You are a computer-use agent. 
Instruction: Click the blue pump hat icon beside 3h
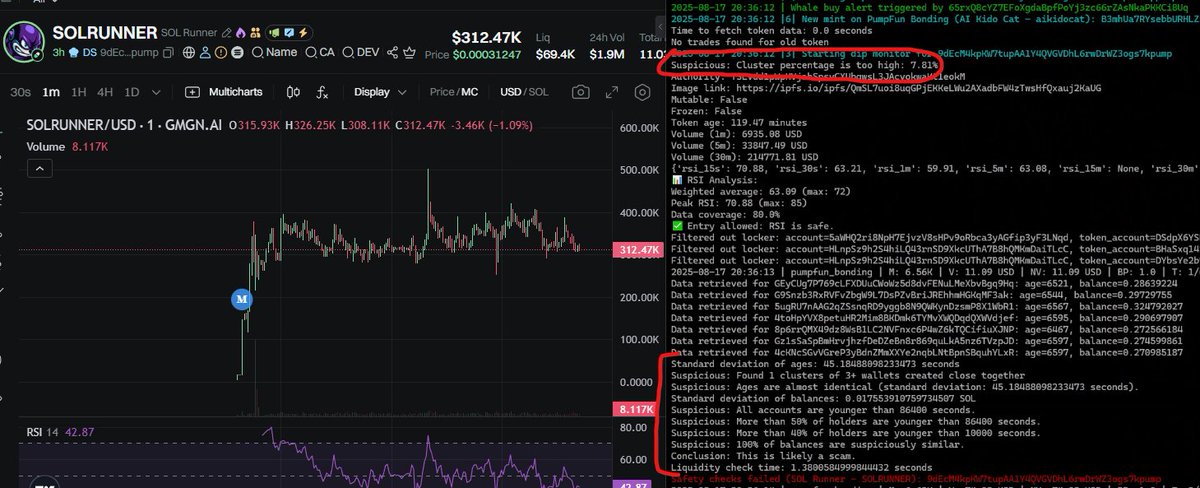(x=73, y=52)
